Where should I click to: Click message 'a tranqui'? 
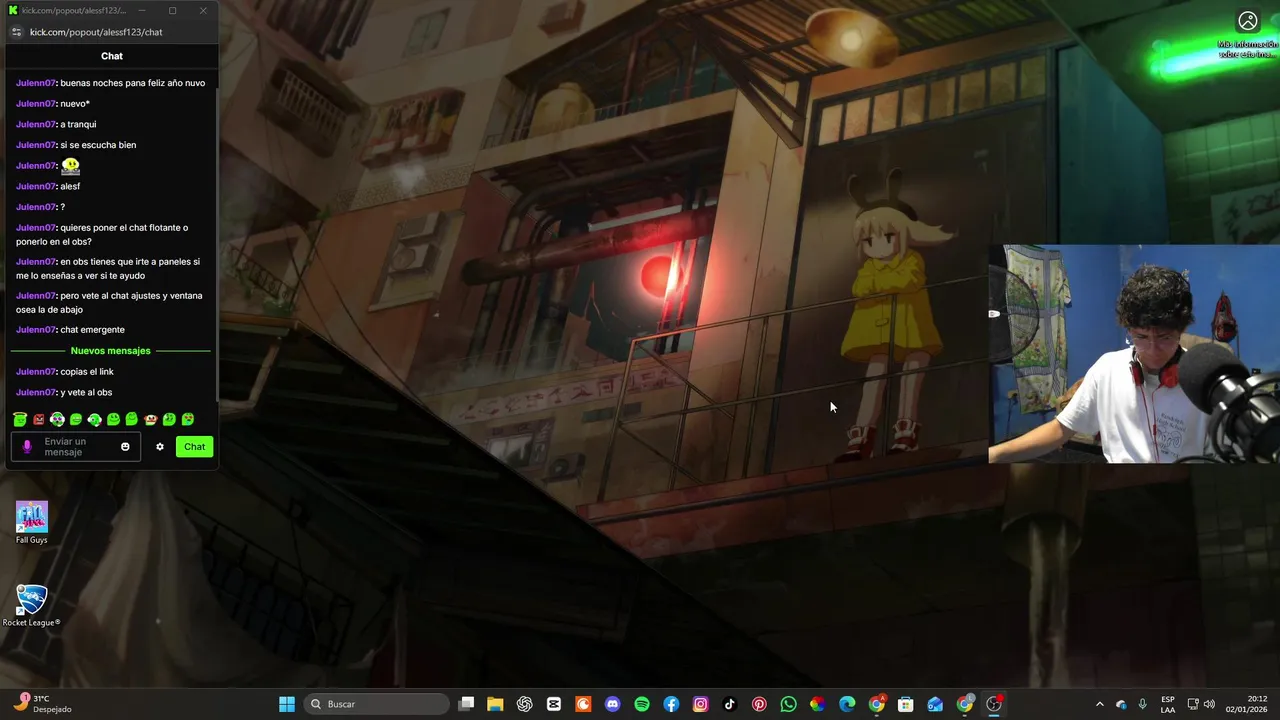pyautogui.click(x=78, y=124)
